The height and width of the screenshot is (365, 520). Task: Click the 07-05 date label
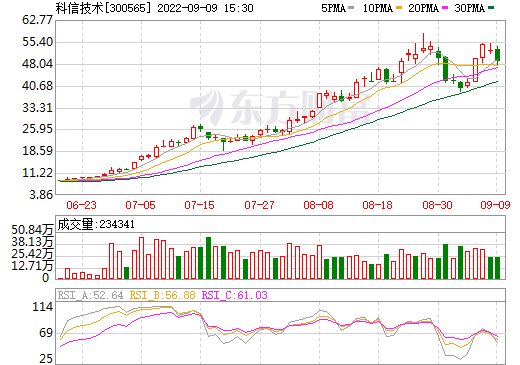pos(140,205)
